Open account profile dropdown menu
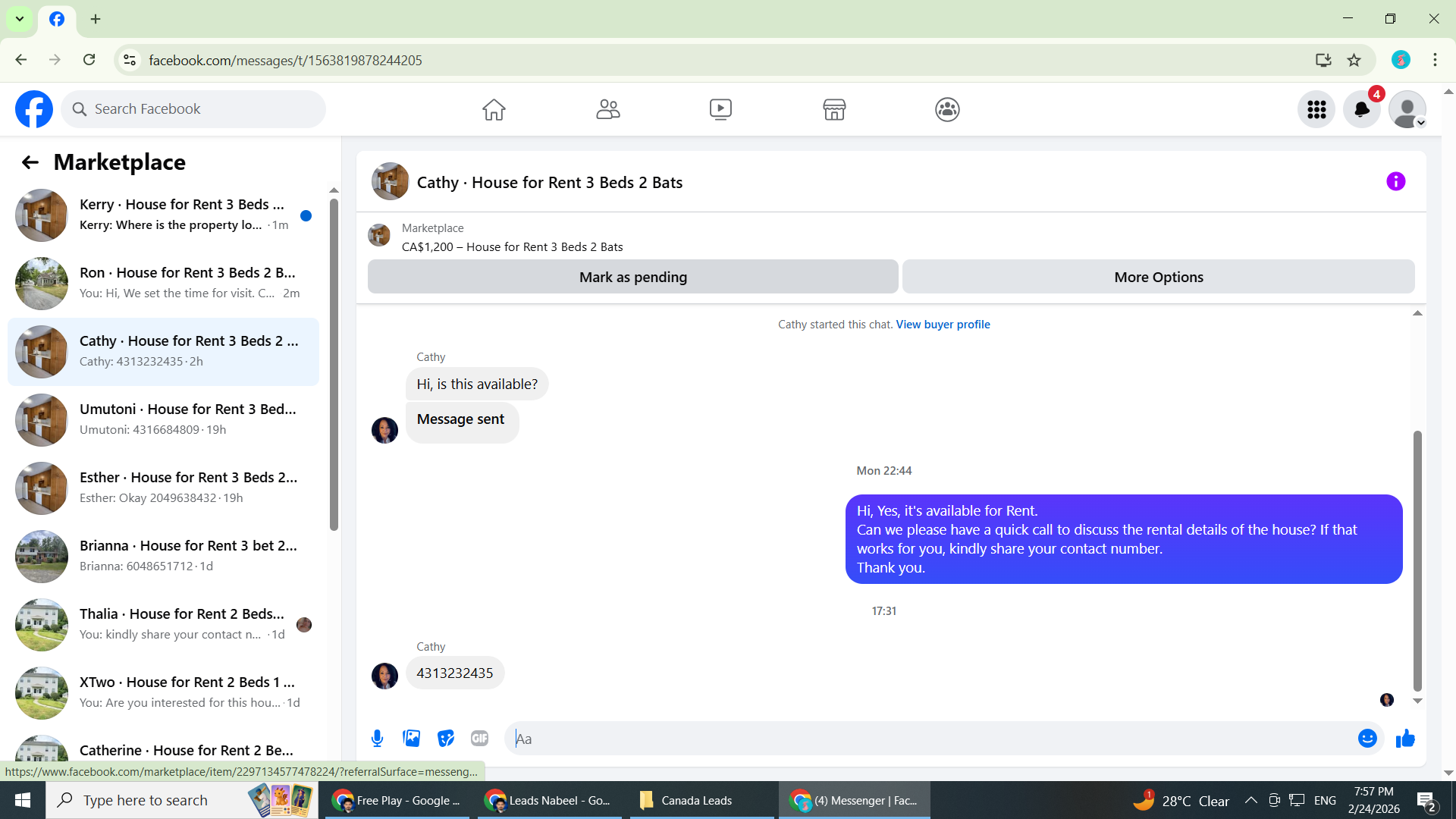 (x=1408, y=109)
